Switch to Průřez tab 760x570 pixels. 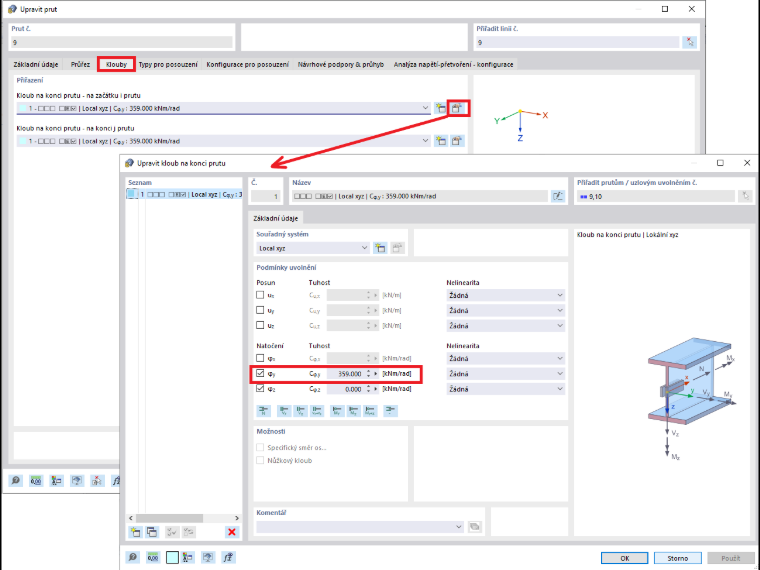[x=80, y=64]
